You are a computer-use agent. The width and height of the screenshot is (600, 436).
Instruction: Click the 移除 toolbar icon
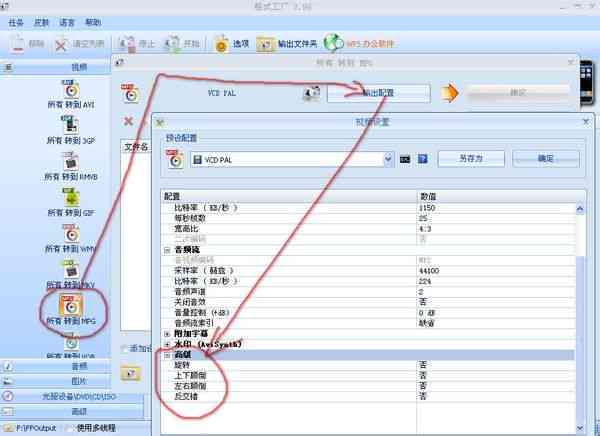(x=18, y=44)
